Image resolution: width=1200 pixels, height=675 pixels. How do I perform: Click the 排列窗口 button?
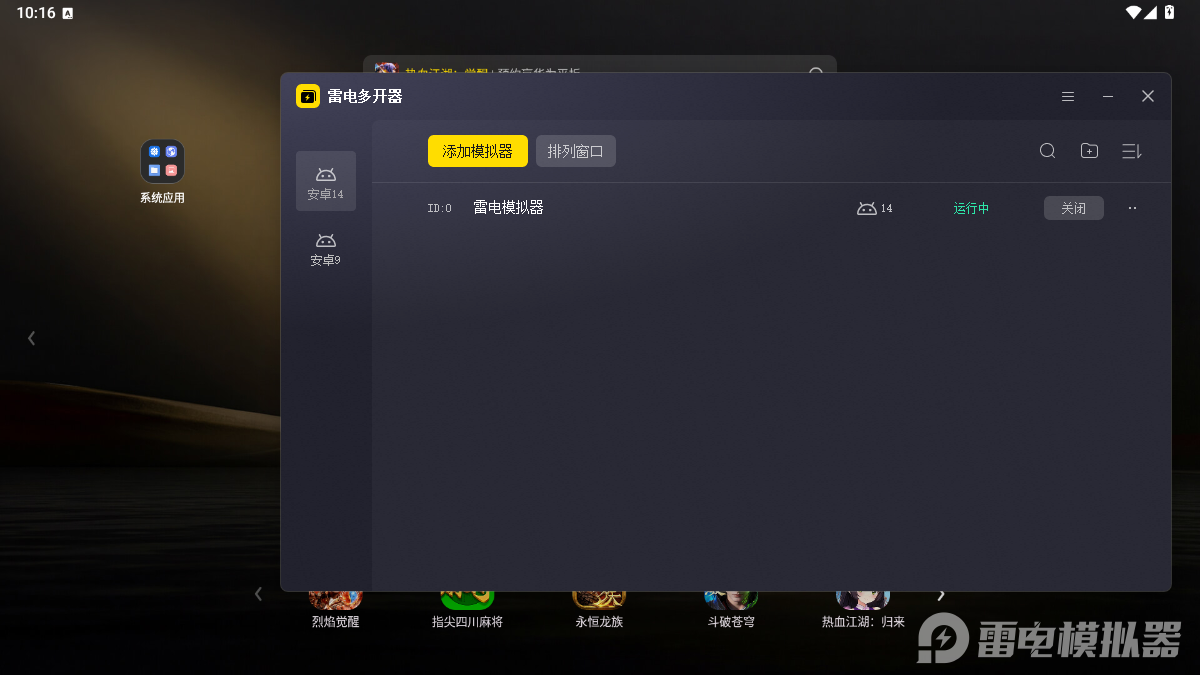pos(576,151)
